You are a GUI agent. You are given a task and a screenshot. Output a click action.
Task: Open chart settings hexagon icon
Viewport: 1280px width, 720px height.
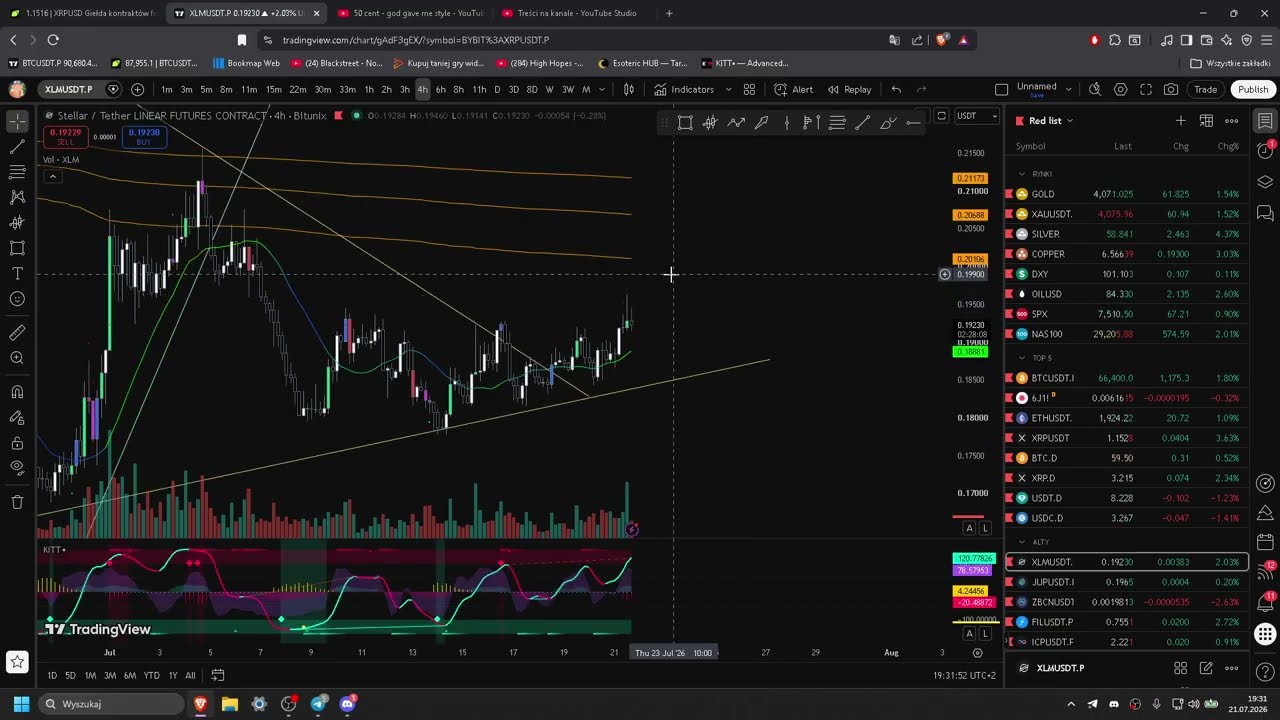[x=1120, y=89]
